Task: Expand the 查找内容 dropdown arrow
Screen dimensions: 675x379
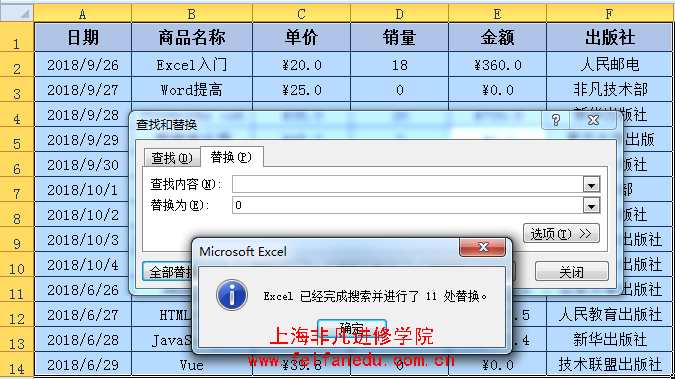Action: pyautogui.click(x=591, y=185)
